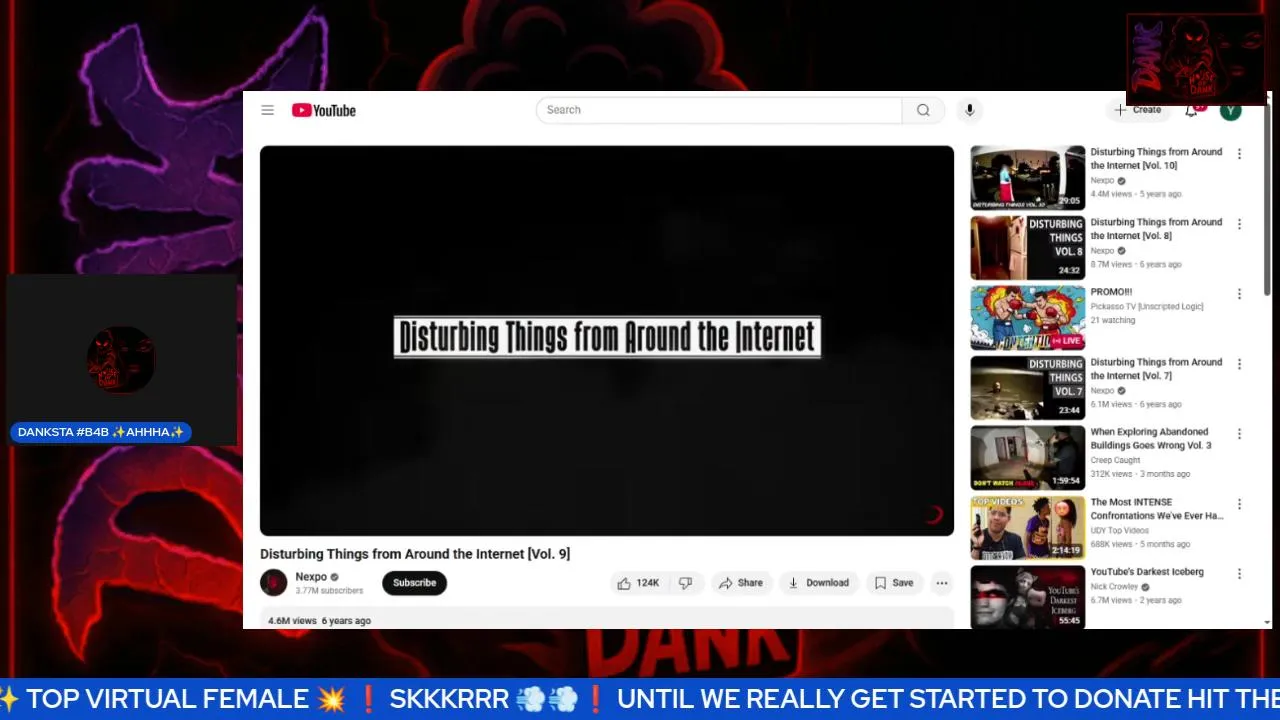Like the video with 124K thumbs up
Screen dimensions: 1280x720
638,583
